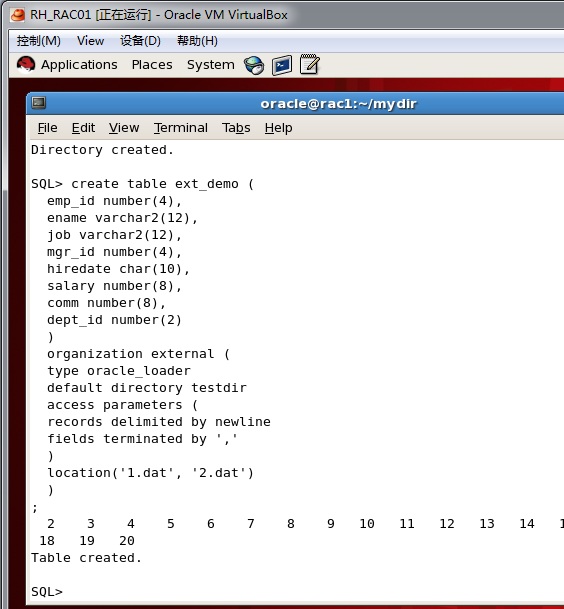Click the 'Table created.' output line
Viewport: 564px width, 609px height.
click(86, 558)
